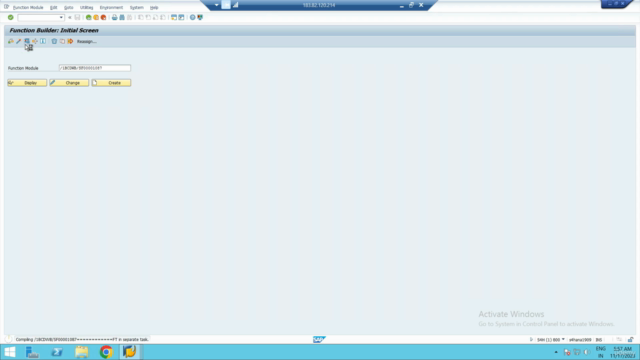Click the Create button

click(x=111, y=83)
